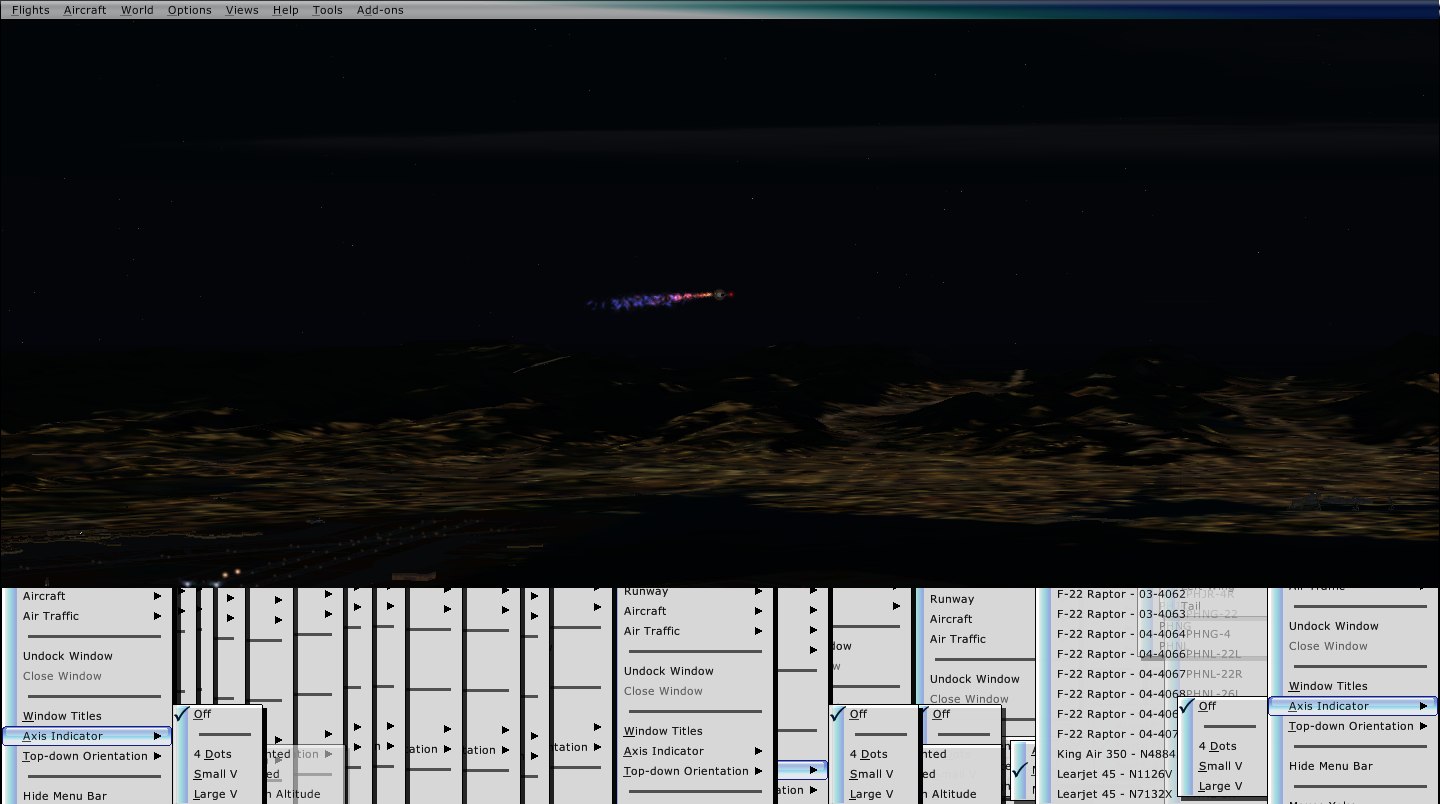Image resolution: width=1440 pixels, height=804 pixels.
Task: Select Large V in rightmost axis submenu
Action: coord(1220,786)
